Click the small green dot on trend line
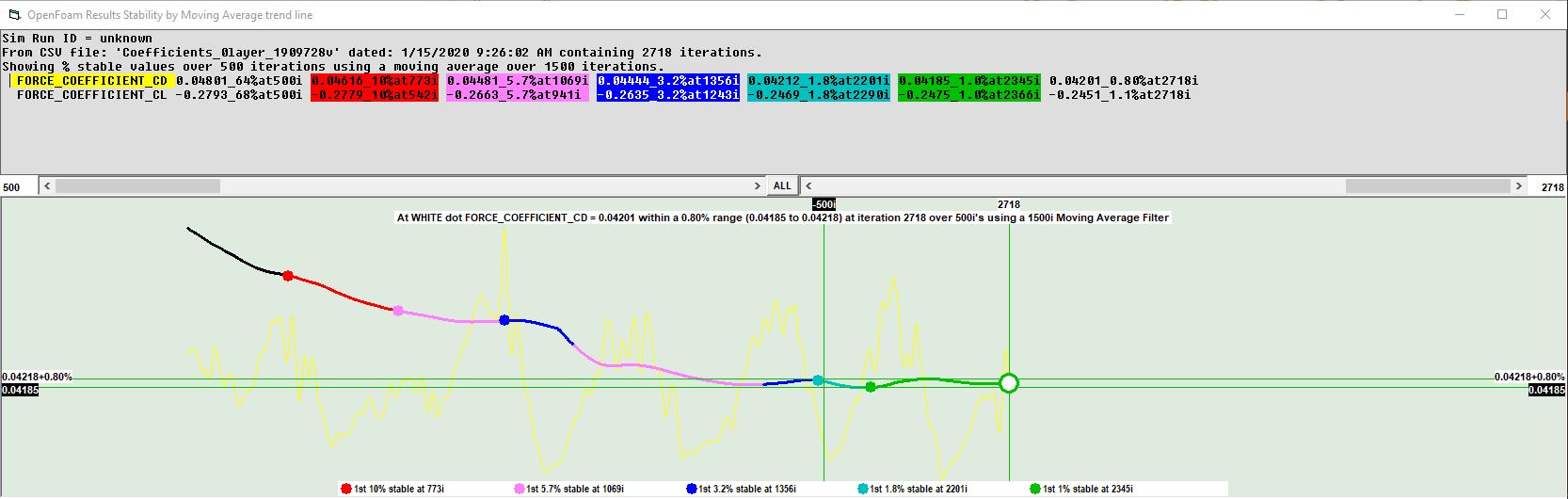The height and width of the screenshot is (499, 1568). (871, 387)
